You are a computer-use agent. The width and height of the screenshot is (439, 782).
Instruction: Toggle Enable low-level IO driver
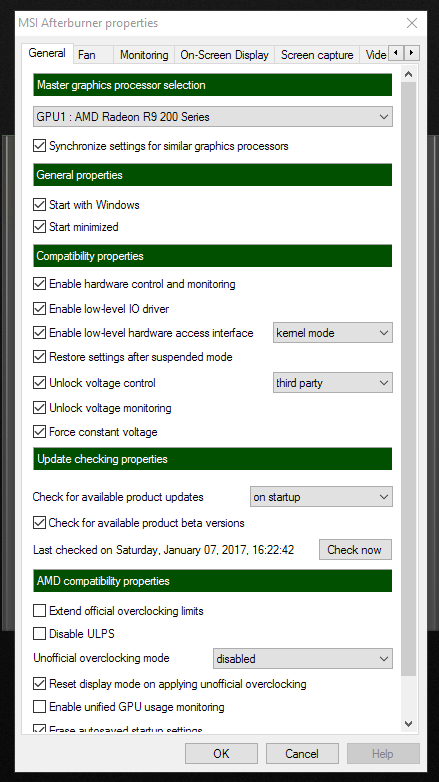[x=39, y=309]
